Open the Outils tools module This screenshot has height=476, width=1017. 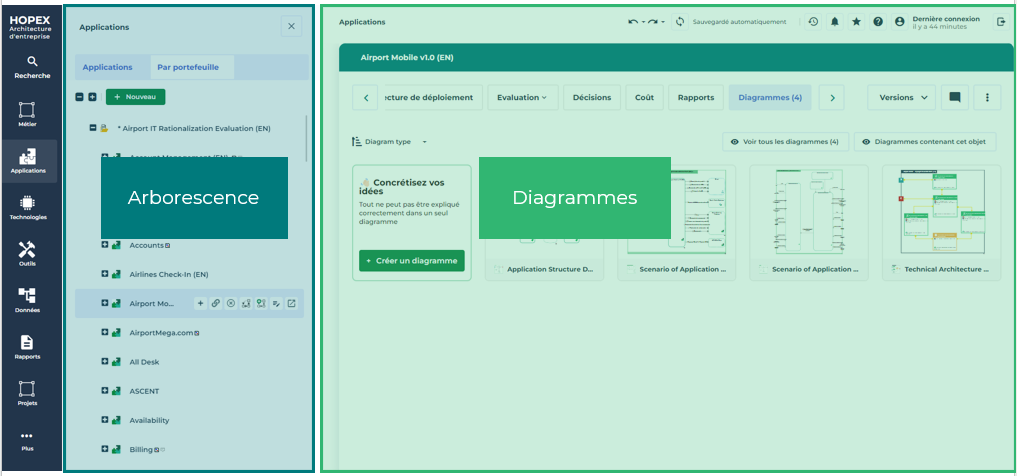28,252
